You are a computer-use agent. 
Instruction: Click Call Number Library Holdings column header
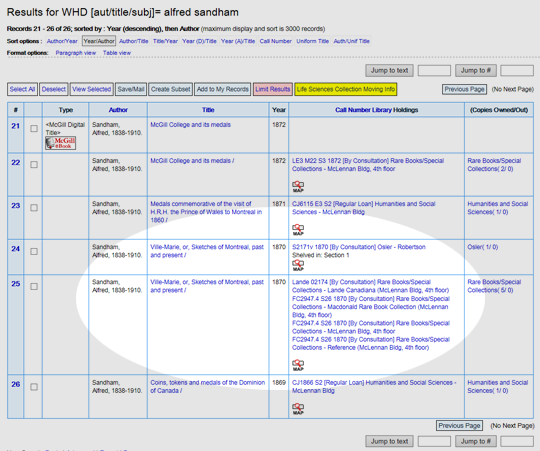376,110
